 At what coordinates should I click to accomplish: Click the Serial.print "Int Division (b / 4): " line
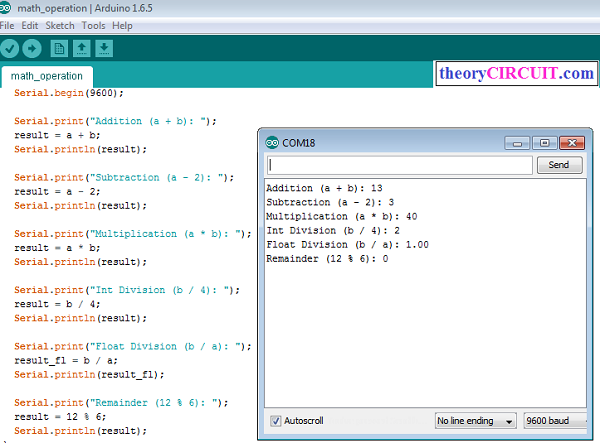(127, 290)
